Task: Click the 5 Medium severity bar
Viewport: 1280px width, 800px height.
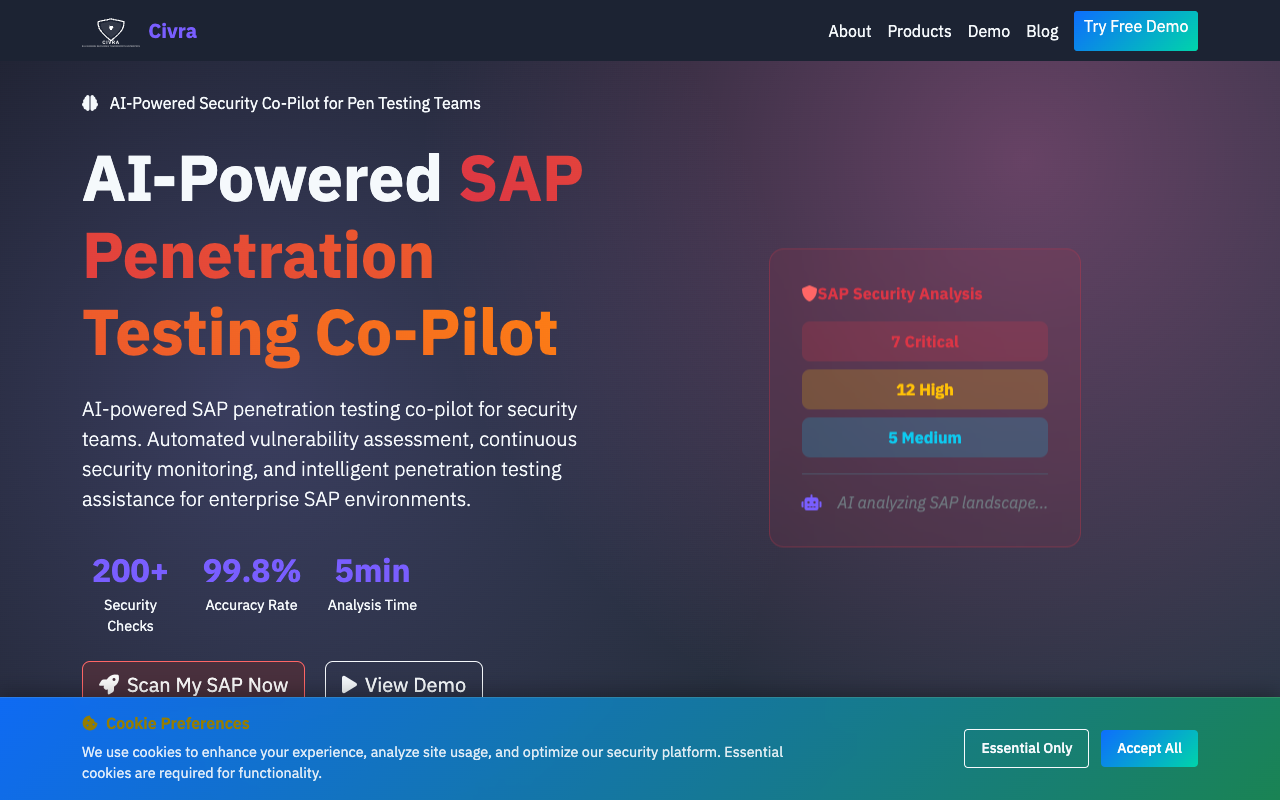Action: [924, 437]
